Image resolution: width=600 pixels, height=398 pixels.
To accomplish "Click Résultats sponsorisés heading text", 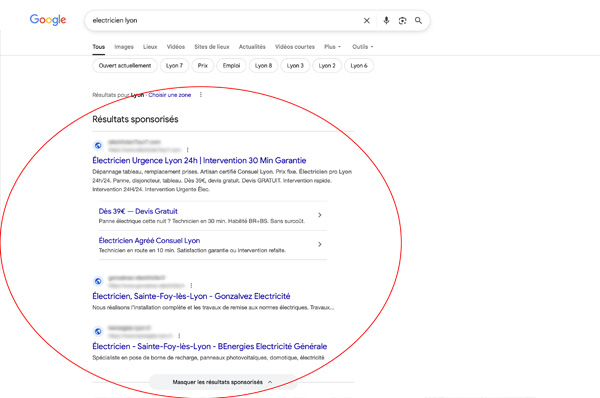I will pos(135,119).
